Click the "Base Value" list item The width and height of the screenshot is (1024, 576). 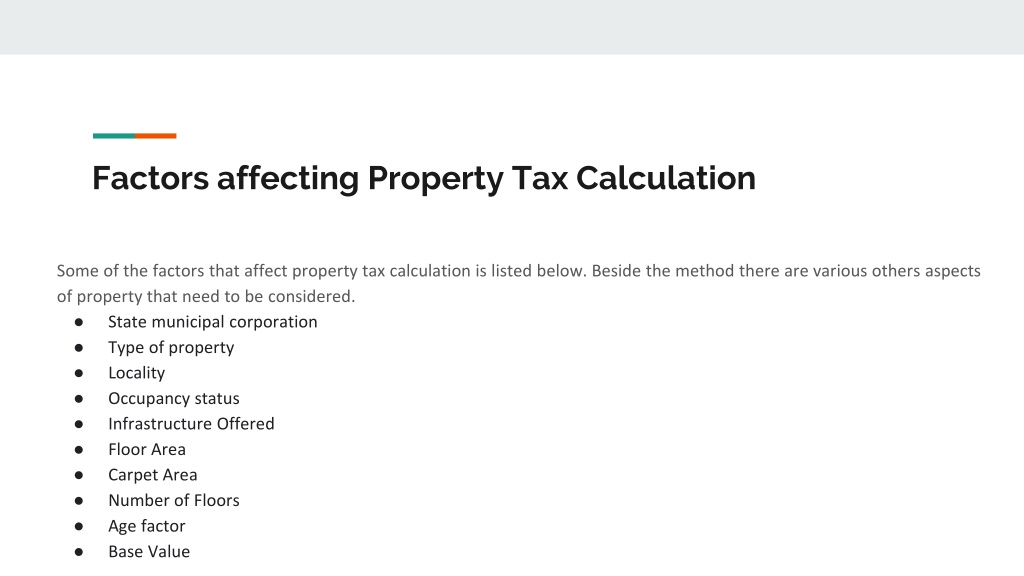tap(149, 551)
